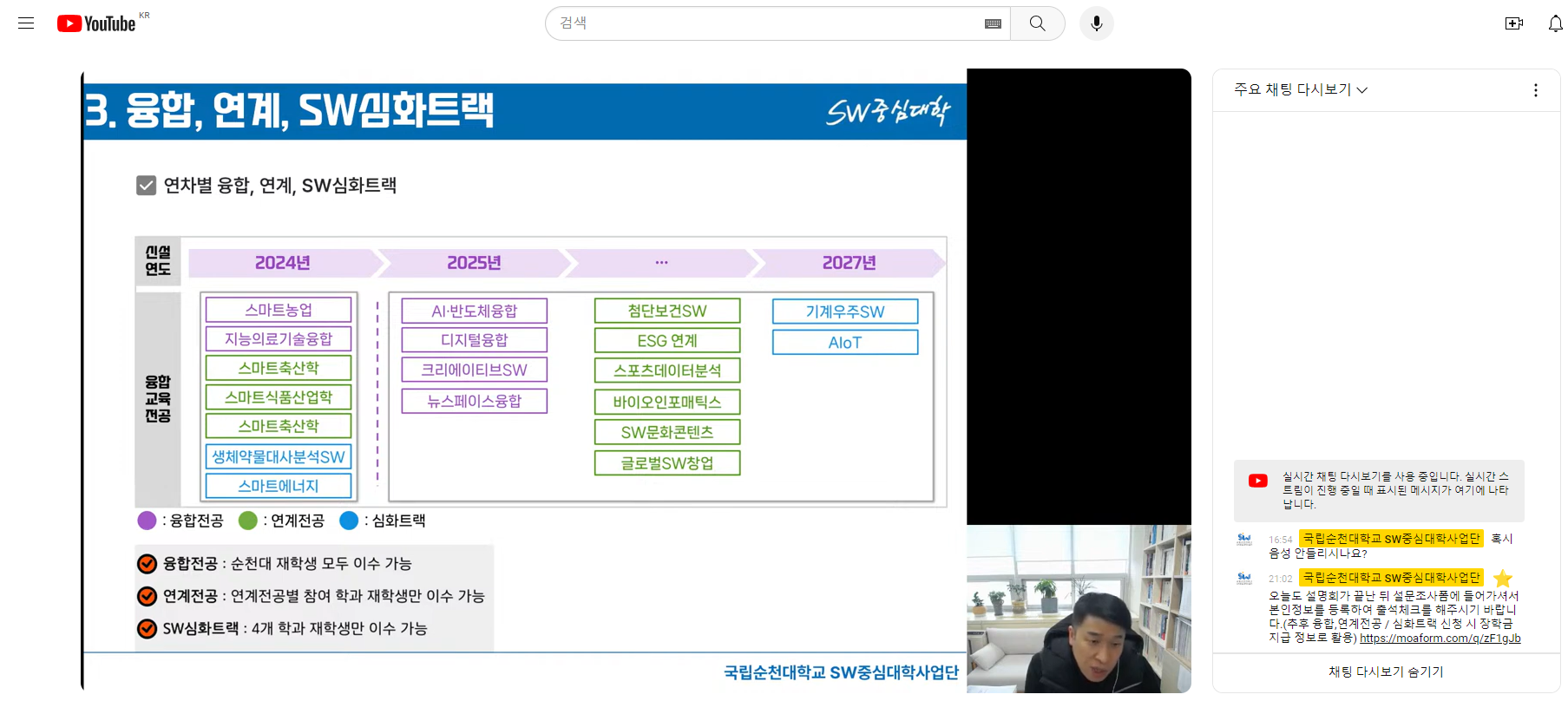Open chat options three-dot menu
This screenshot has width=1568, height=701.
point(1535,90)
